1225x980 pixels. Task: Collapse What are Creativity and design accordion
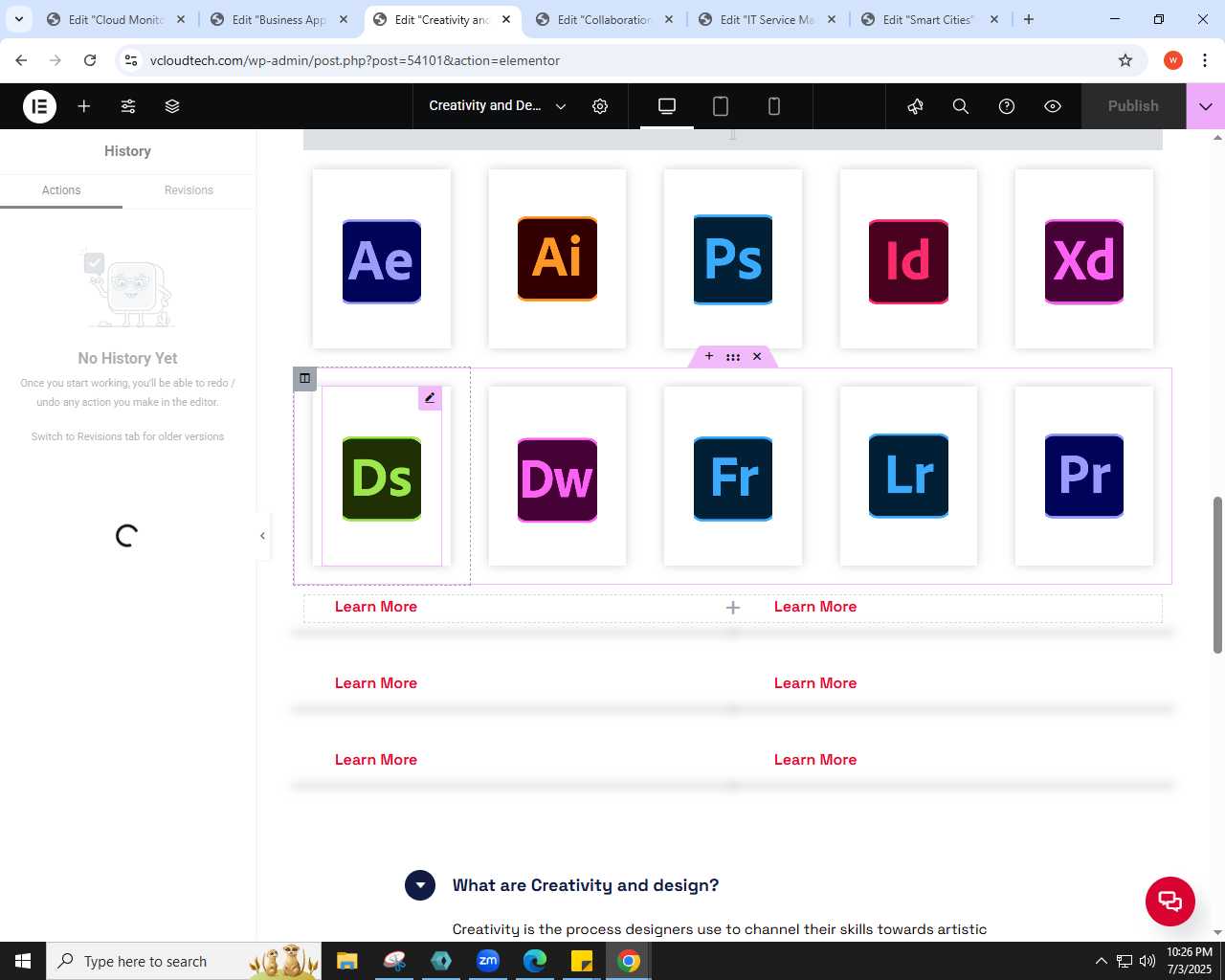coord(420,885)
